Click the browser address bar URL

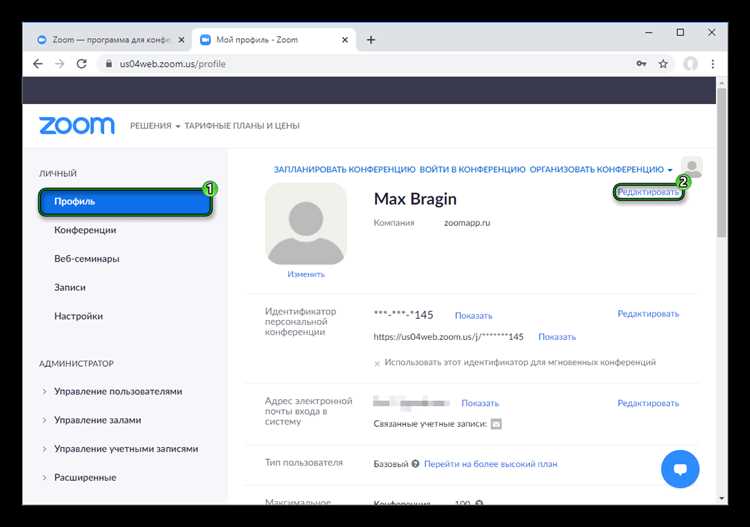pos(173,64)
